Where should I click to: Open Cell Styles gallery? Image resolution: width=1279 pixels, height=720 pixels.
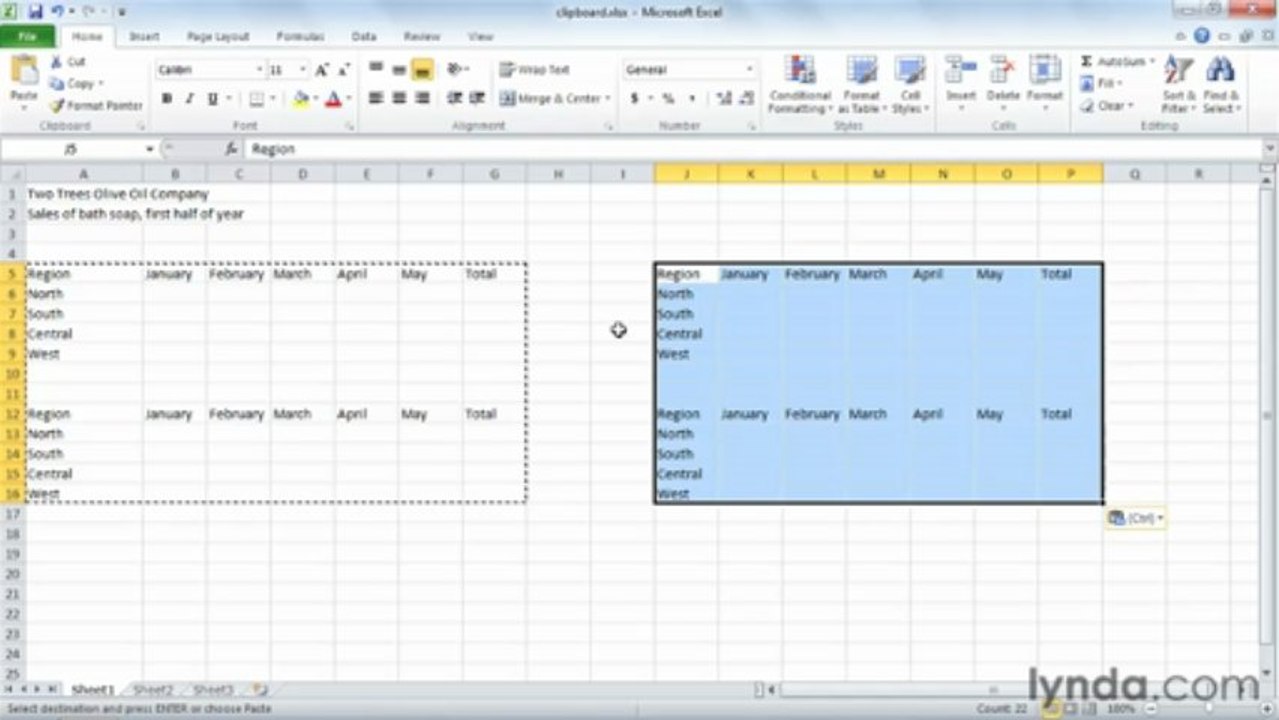pyautogui.click(x=910, y=85)
